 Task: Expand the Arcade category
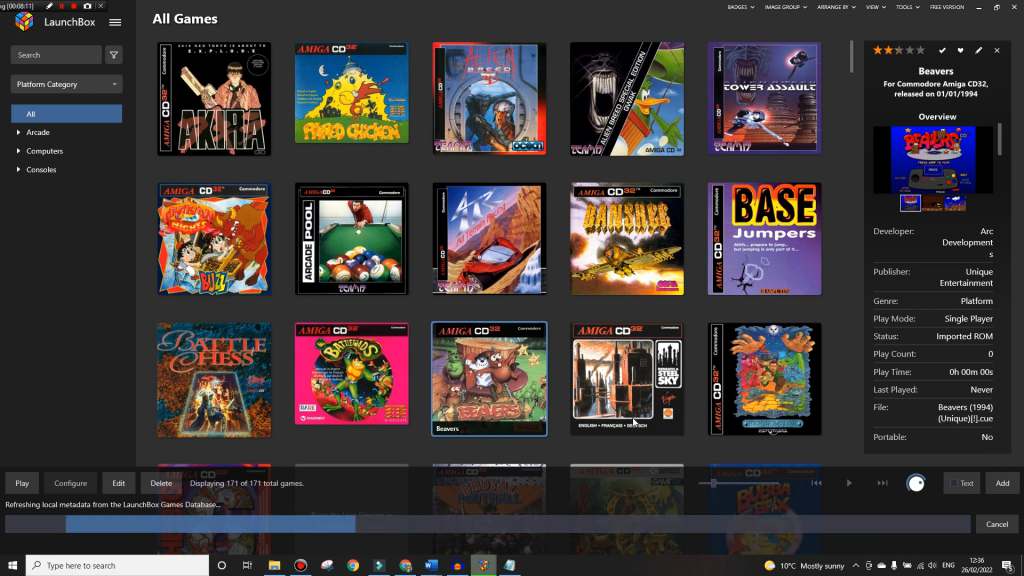[x=18, y=133]
